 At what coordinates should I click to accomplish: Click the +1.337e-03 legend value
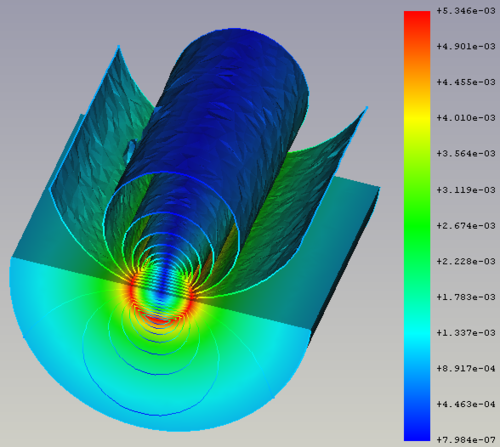466,333
